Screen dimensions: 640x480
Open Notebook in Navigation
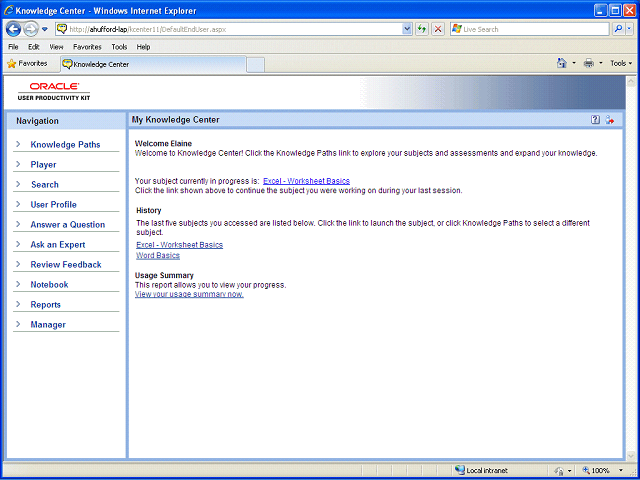(49, 284)
